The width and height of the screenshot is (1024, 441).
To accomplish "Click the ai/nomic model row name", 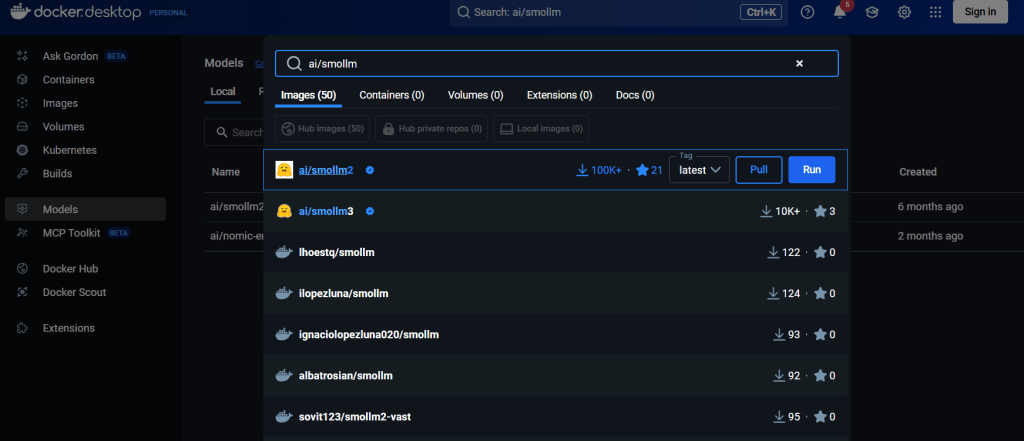I will click(x=237, y=236).
